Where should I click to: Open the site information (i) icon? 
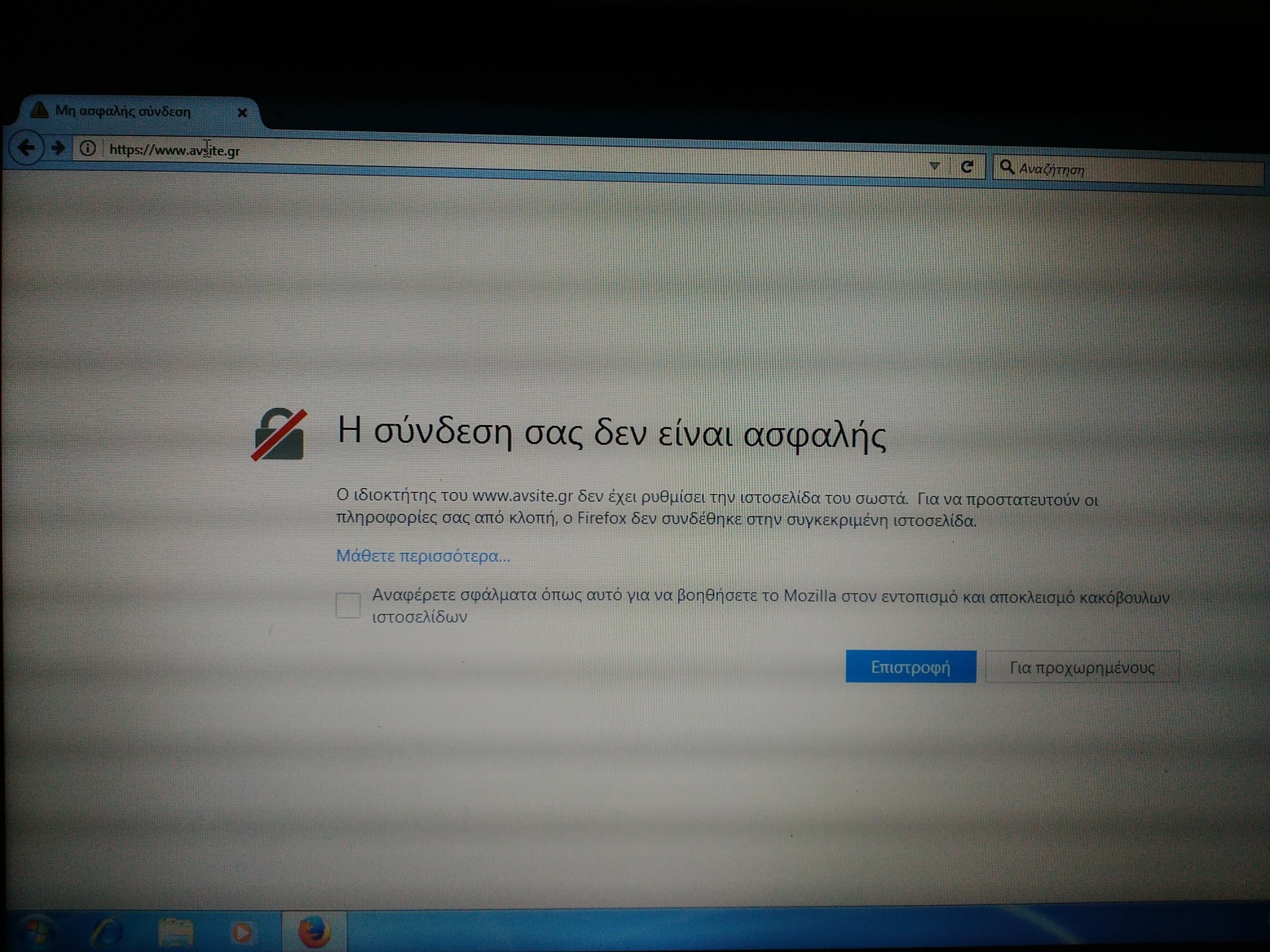coord(87,148)
